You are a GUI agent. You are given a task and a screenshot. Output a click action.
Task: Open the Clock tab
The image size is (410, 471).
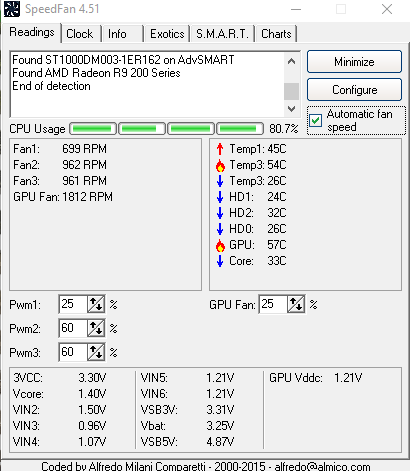[x=81, y=34]
